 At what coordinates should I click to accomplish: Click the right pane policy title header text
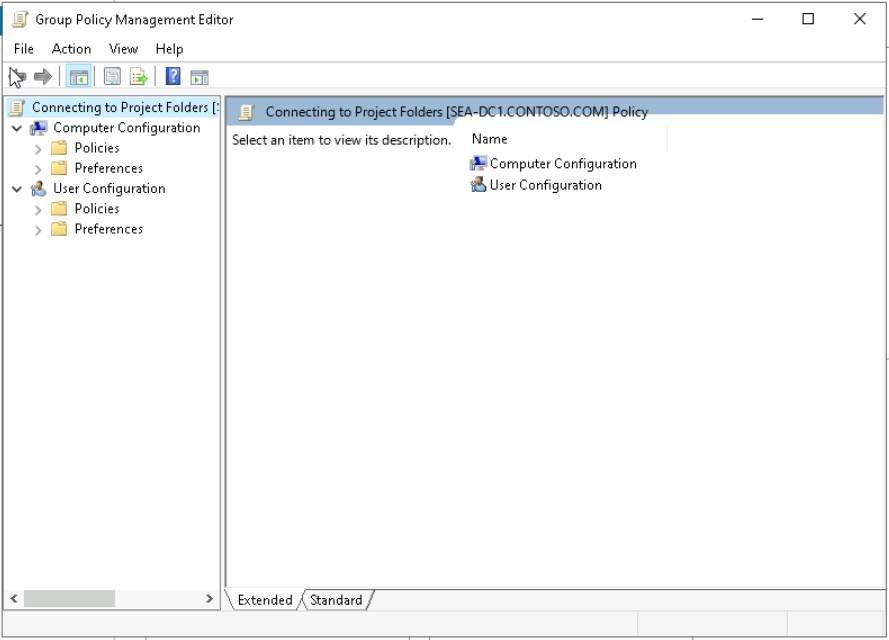pyautogui.click(x=456, y=112)
